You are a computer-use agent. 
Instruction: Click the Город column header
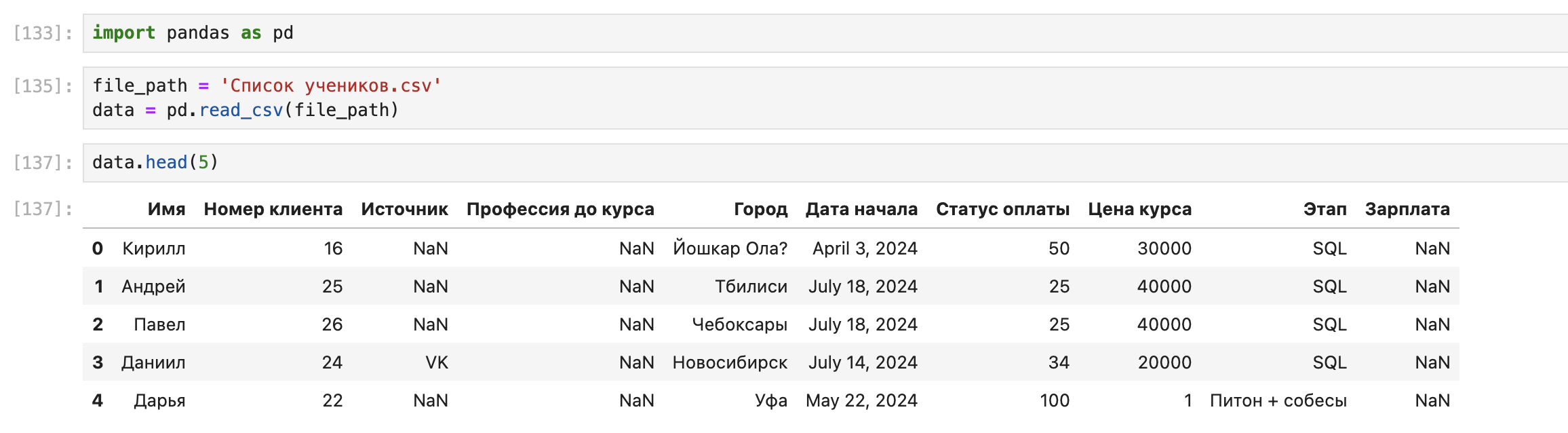click(x=760, y=209)
